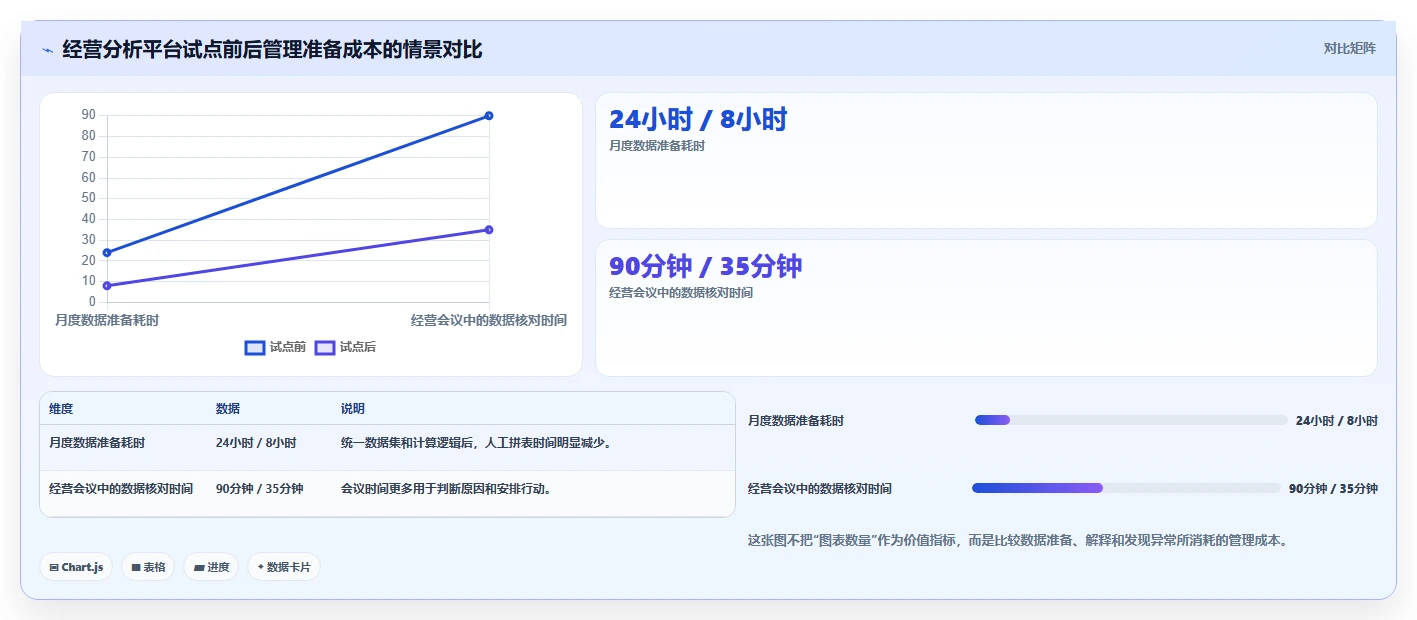The height and width of the screenshot is (620, 1417).
Task: Click the footnote about 图表数量 value indicator
Action: coord(1018,540)
